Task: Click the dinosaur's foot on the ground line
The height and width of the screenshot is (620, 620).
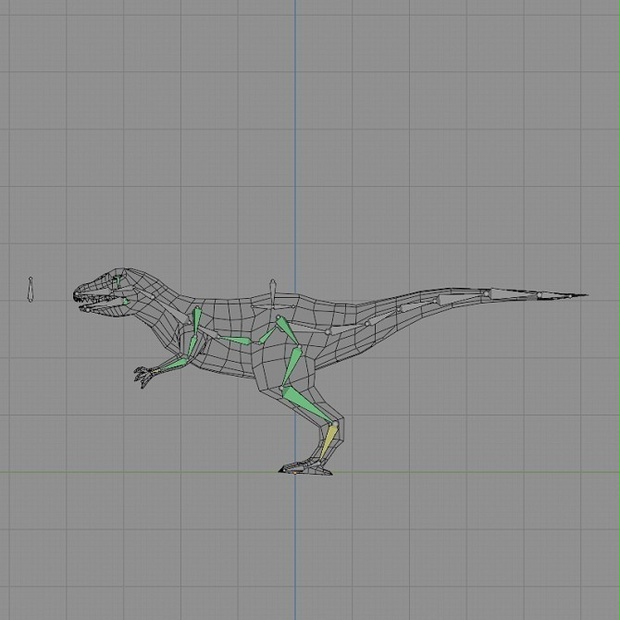Action: coord(305,467)
